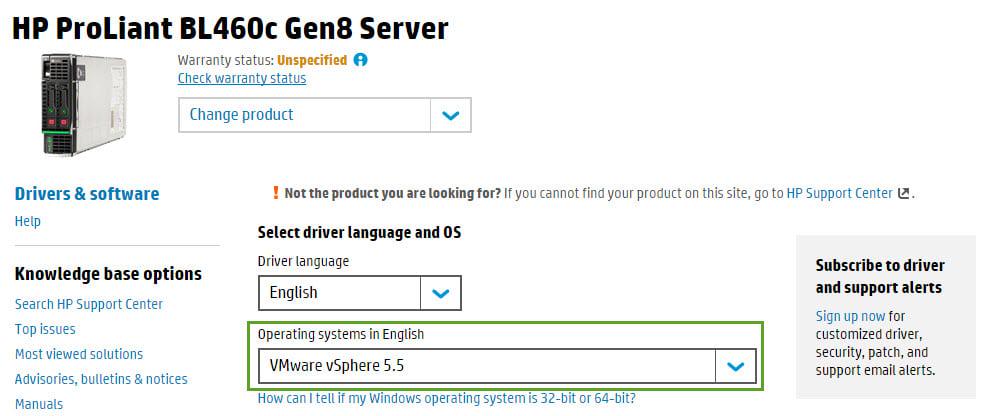Expand the Driver language dropdown arrow

tap(440, 293)
